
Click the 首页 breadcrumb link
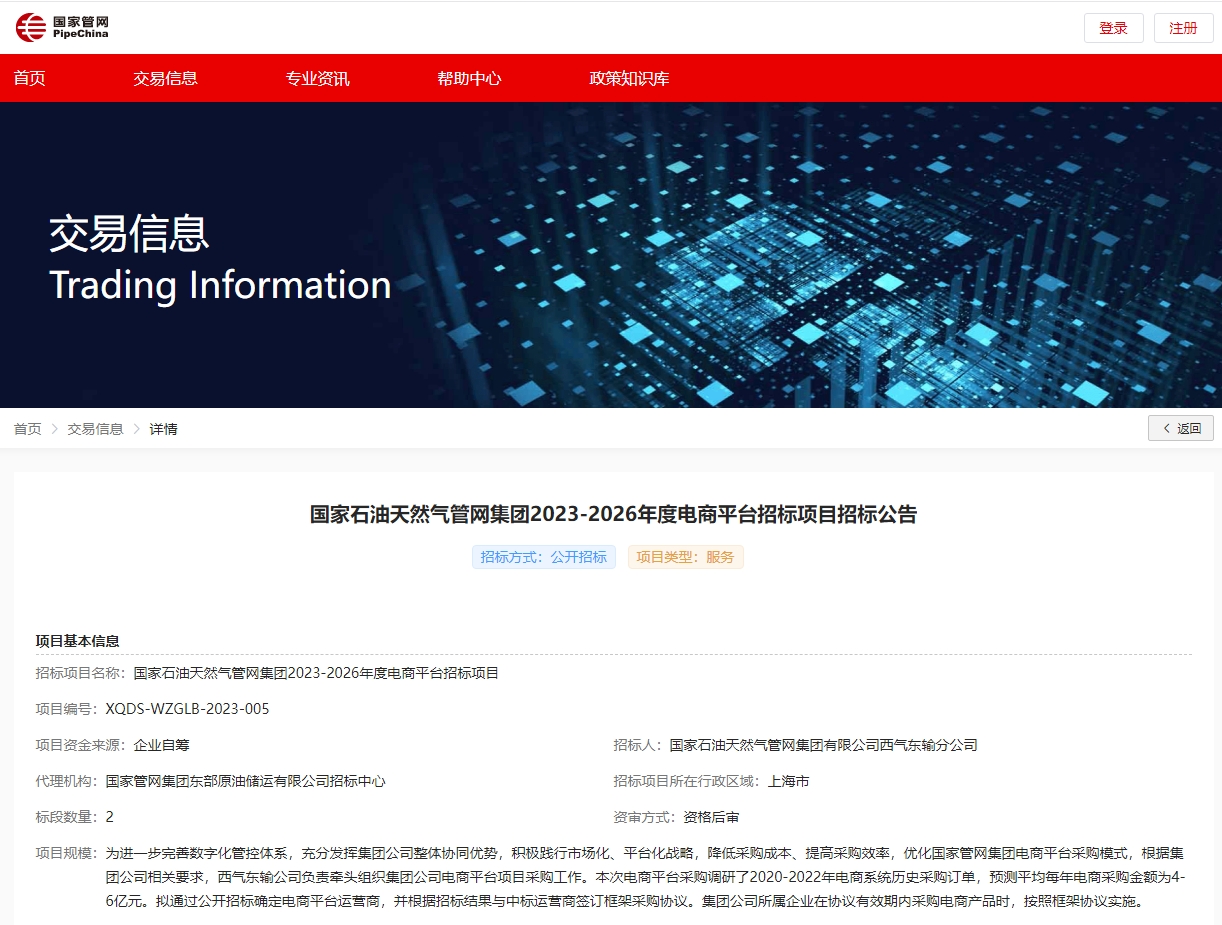[x=28, y=429]
